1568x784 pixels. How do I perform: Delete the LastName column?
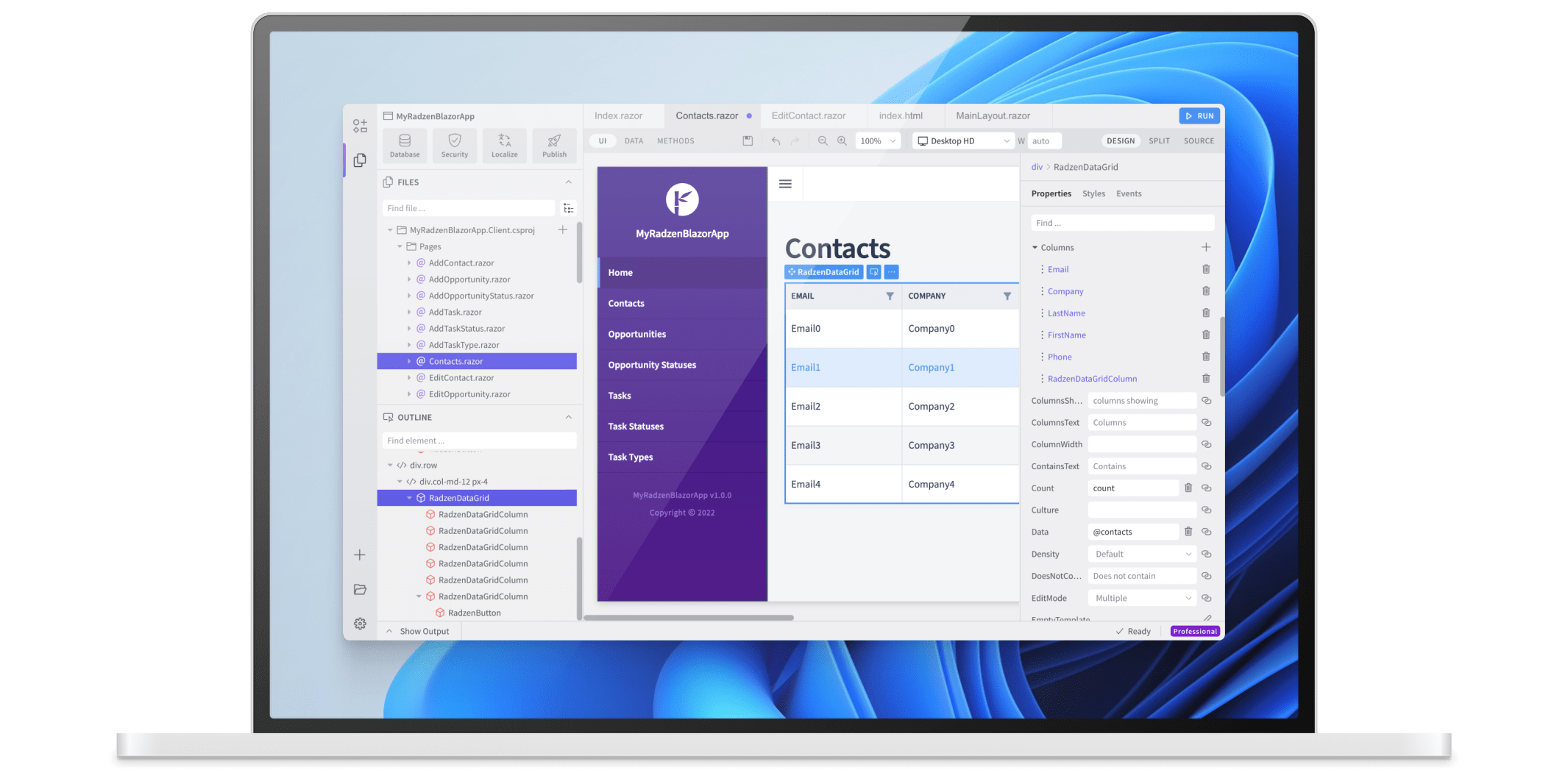coord(1206,313)
